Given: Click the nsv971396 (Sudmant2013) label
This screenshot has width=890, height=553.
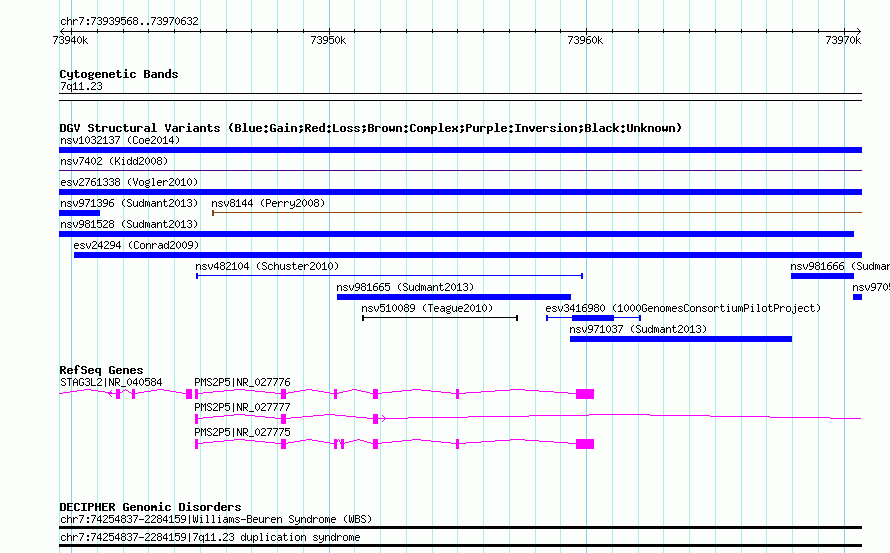Looking at the screenshot, I should [x=129, y=203].
